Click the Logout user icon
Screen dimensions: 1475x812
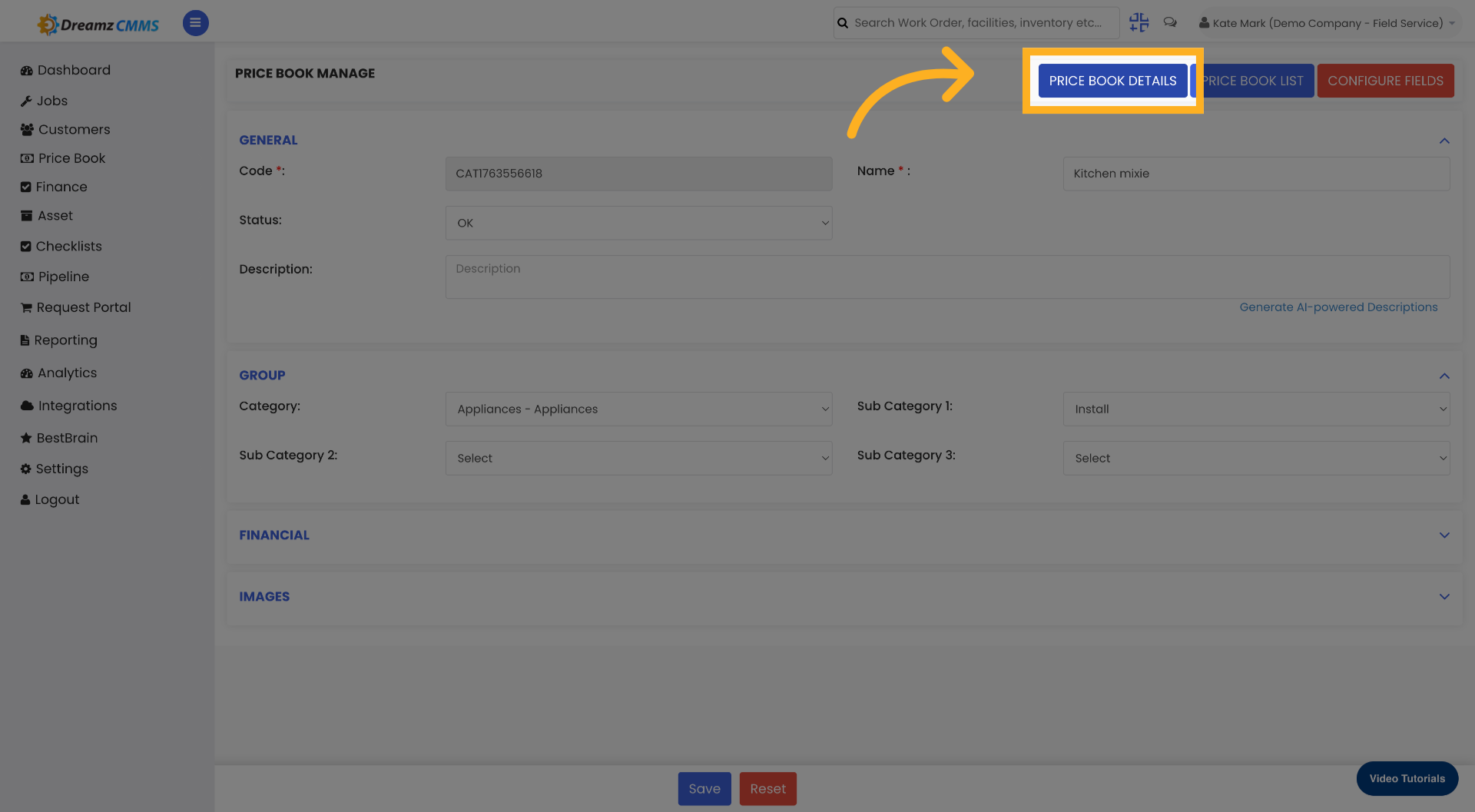tap(25, 499)
